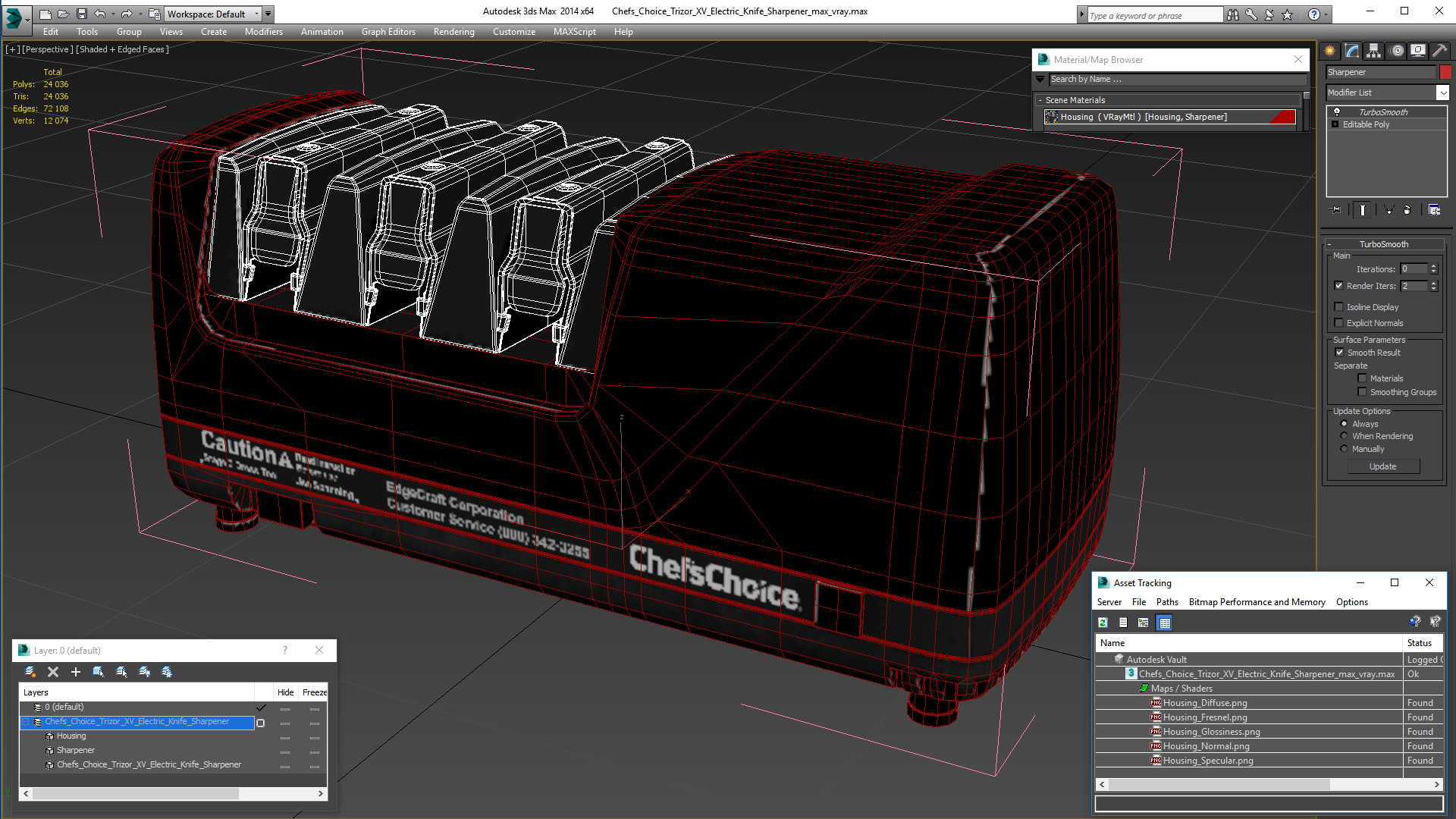Screen dimensions: 1456x819
Task: Enable Separate by Smoothing Groups checkbox
Action: (1363, 392)
